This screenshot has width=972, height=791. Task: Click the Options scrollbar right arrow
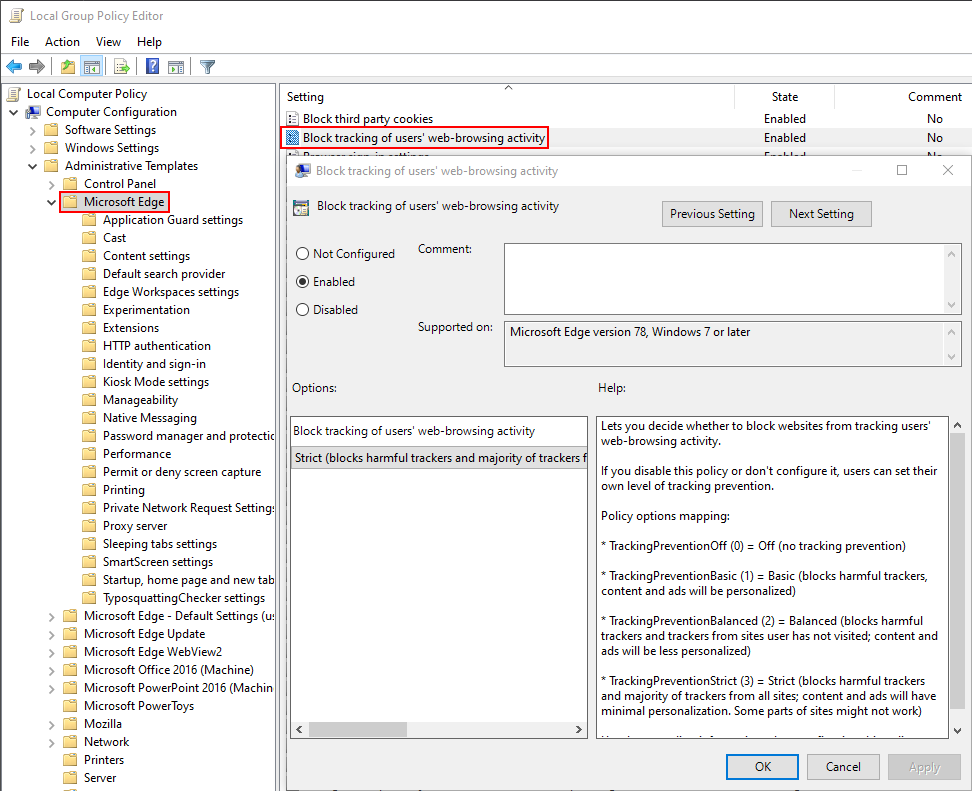click(x=578, y=729)
